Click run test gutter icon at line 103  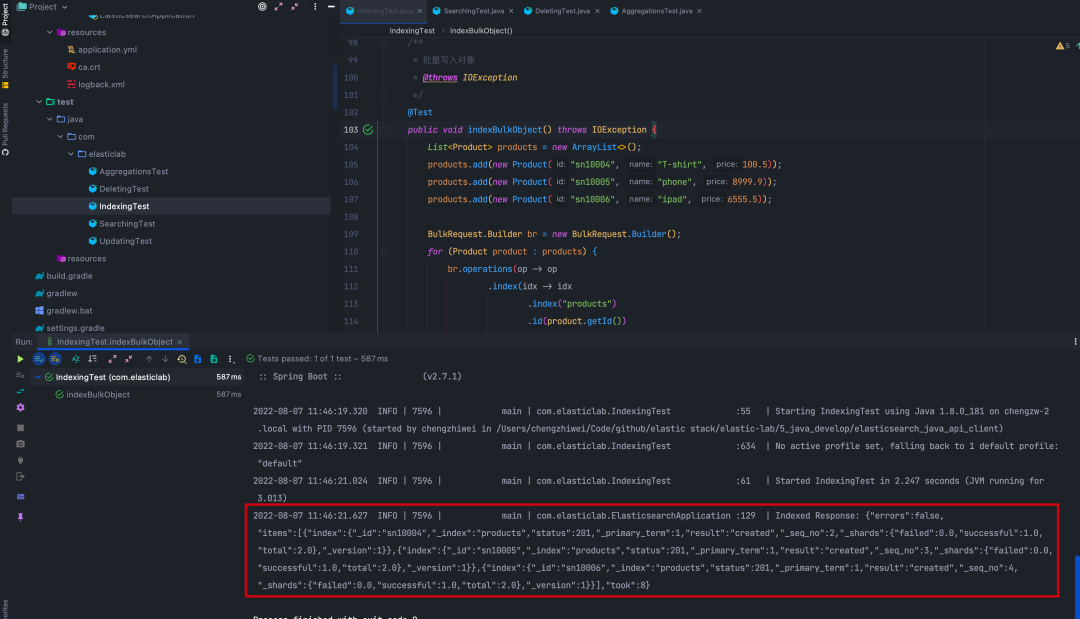[368, 130]
